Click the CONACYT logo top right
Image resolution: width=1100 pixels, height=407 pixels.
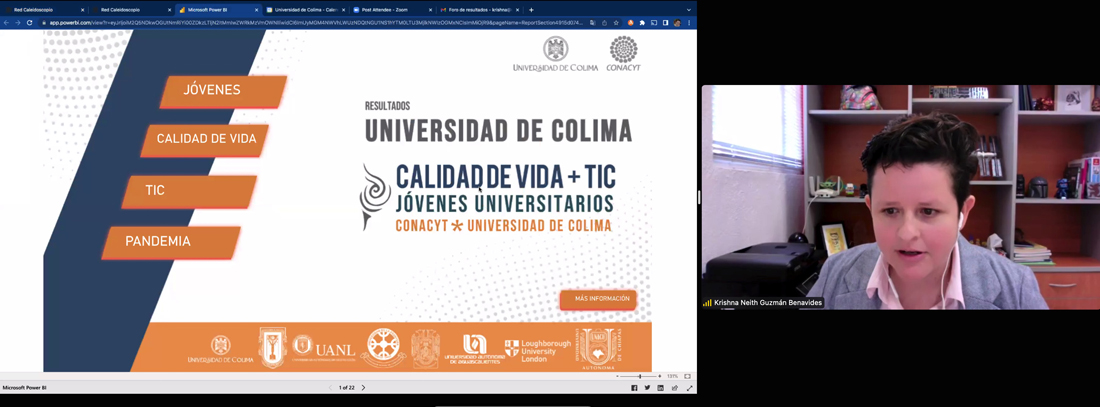click(x=624, y=54)
